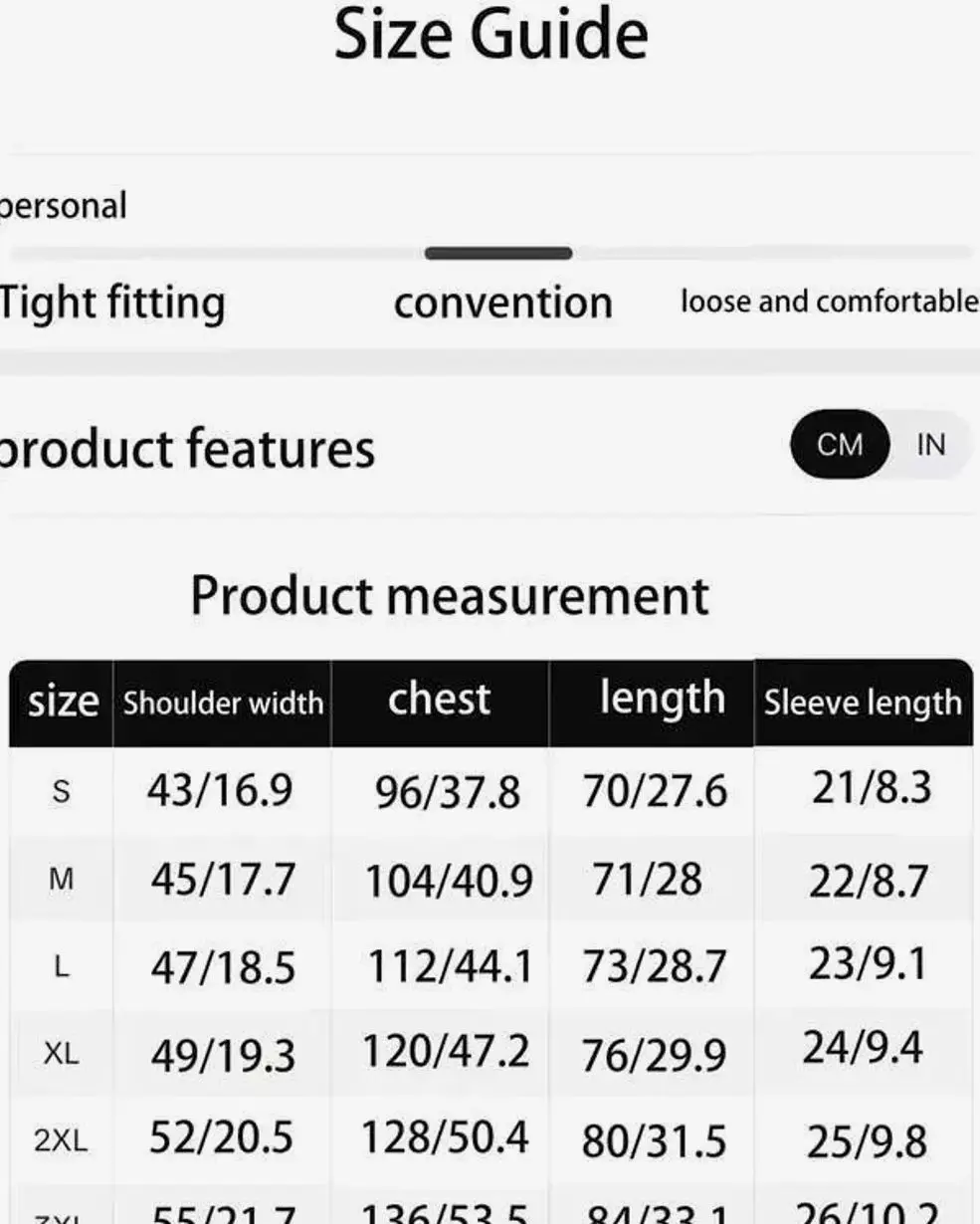Select the Tight fitting label

pyautogui.click(x=111, y=303)
